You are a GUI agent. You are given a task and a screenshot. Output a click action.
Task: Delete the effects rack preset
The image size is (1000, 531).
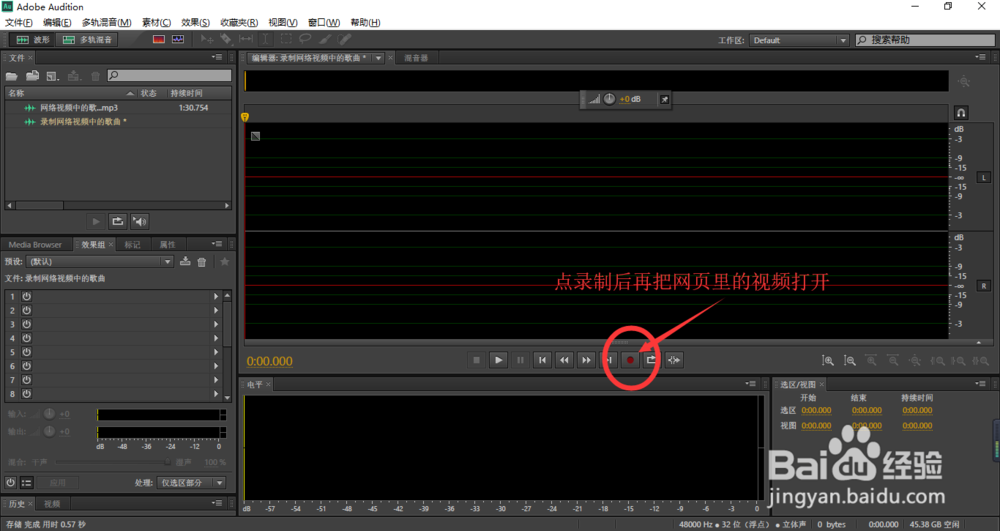pyautogui.click(x=202, y=261)
